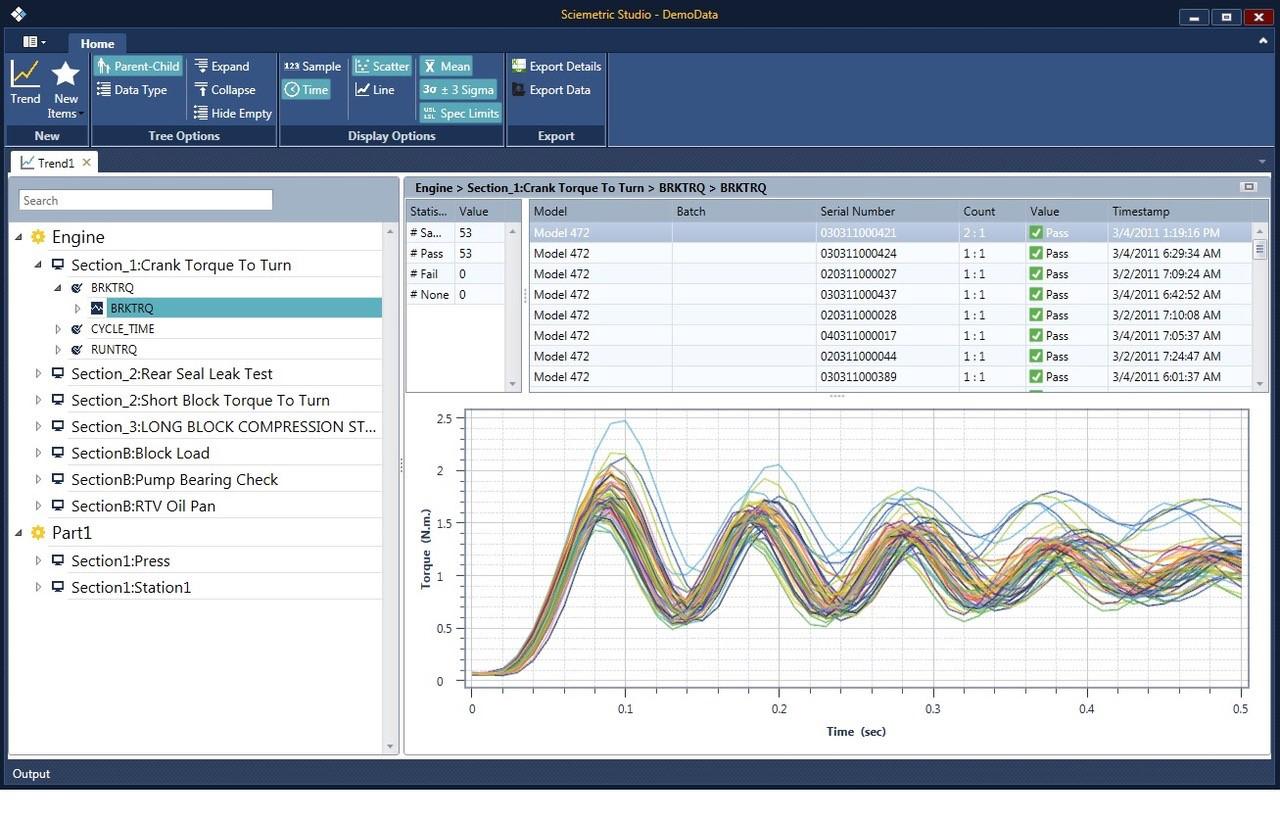Select Section_2:Short Block Torque To Turn
Image resolution: width=1280 pixels, height=828 pixels.
tap(200, 400)
